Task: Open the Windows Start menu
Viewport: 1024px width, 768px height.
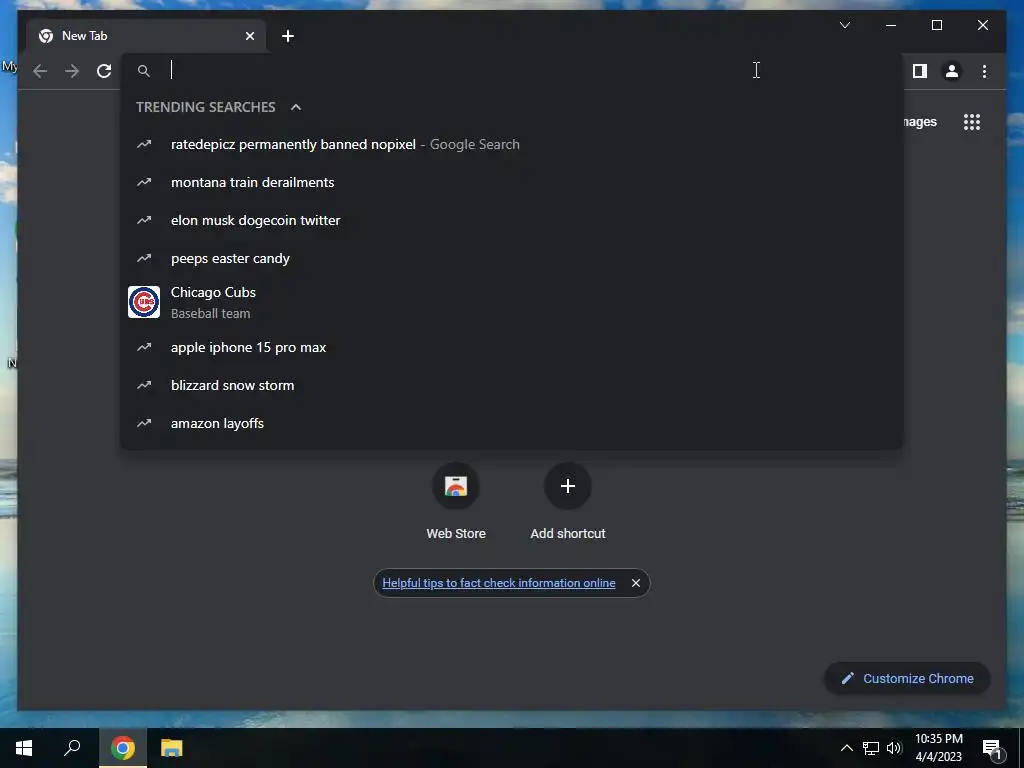Action: 24,748
